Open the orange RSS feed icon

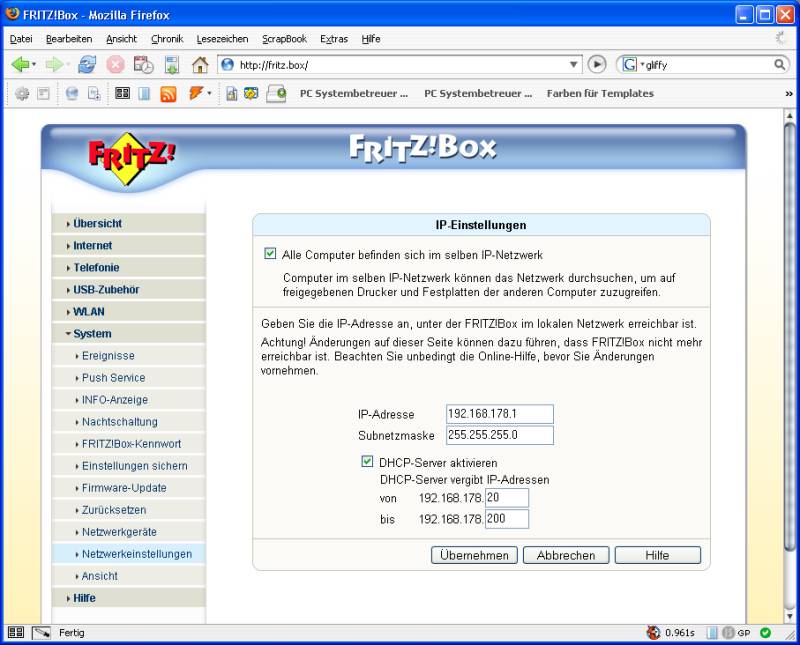click(x=168, y=94)
